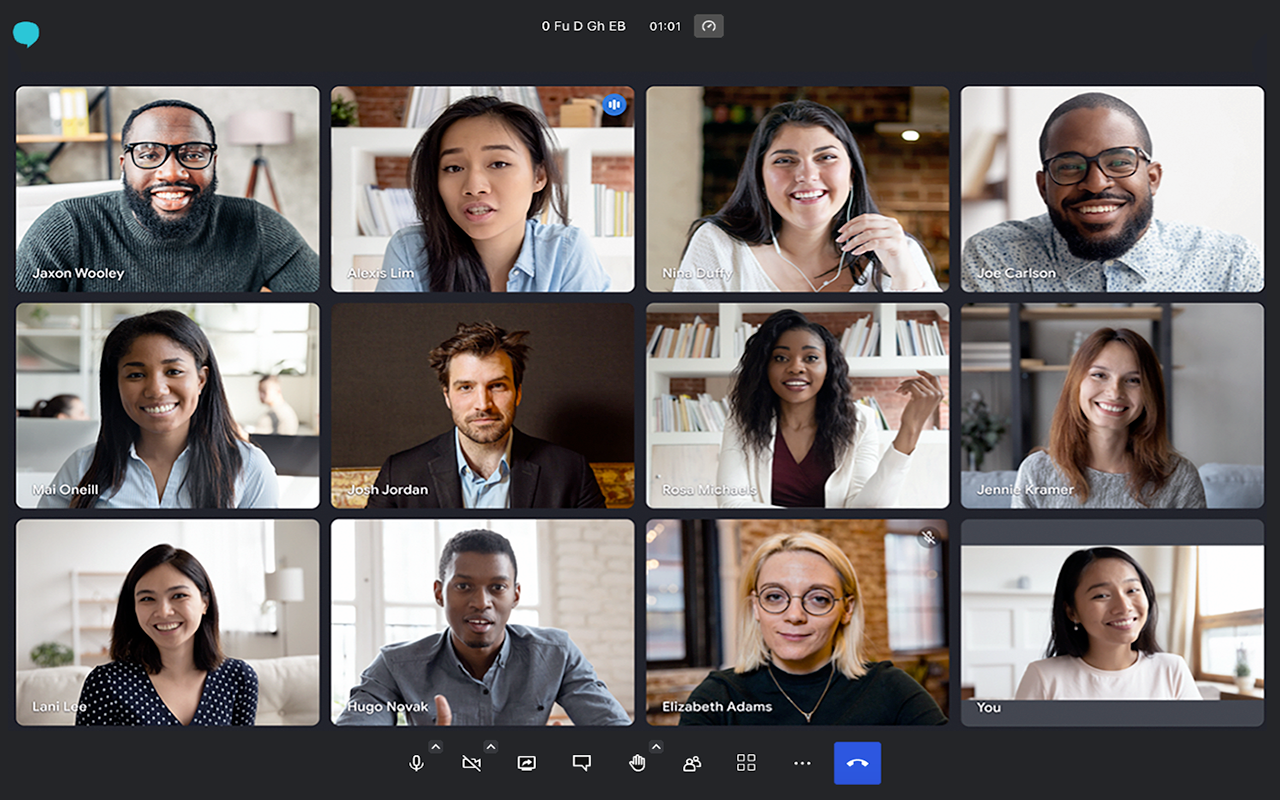This screenshot has width=1280, height=800.
Task: Click the 'Hugo Novak' name label
Action: [387, 706]
